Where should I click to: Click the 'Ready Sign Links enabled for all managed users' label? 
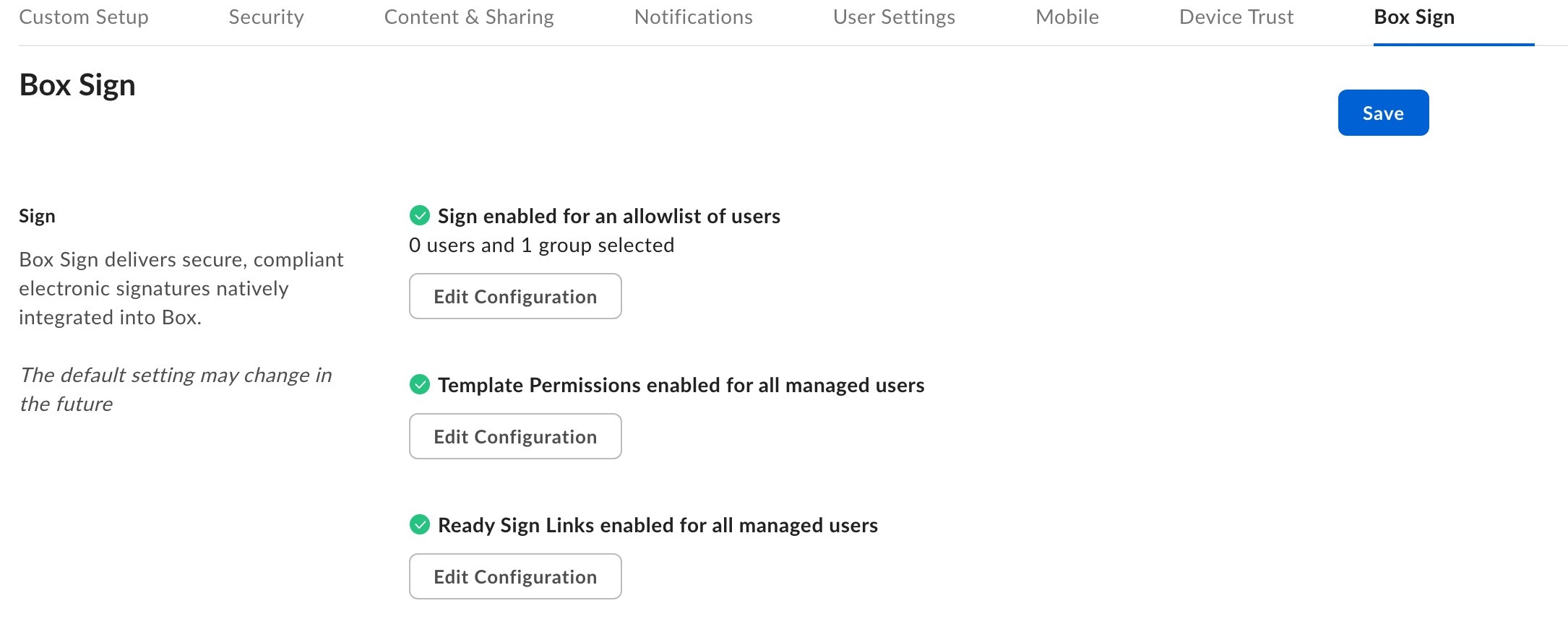tap(658, 525)
